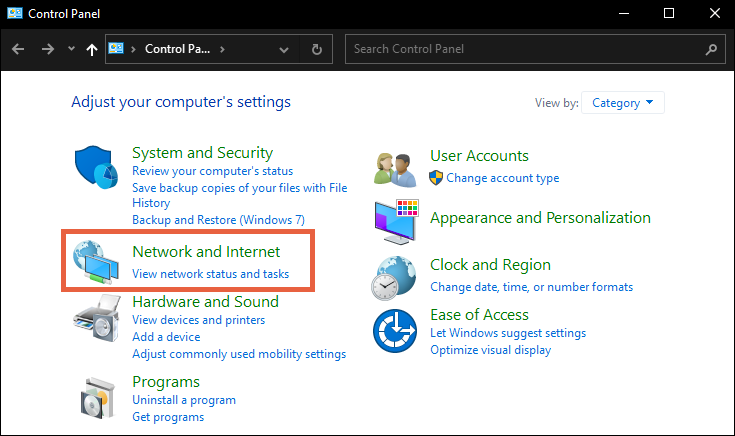Viewport: 735px width, 436px height.
Task: Click the Back navigation arrow
Action: 18,49
